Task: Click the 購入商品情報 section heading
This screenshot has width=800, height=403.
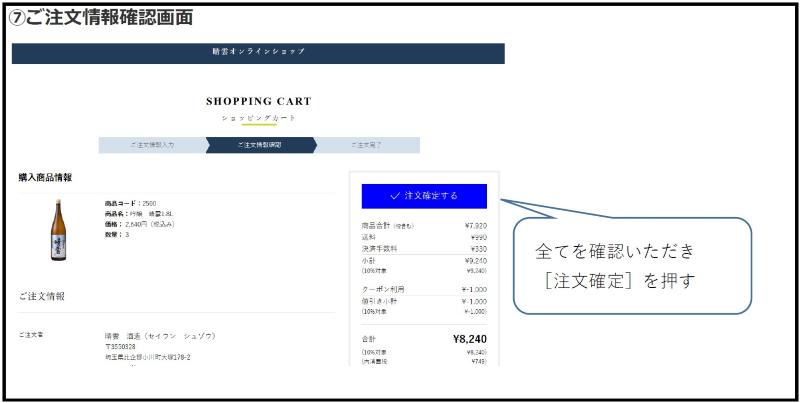Action: [x=45, y=177]
